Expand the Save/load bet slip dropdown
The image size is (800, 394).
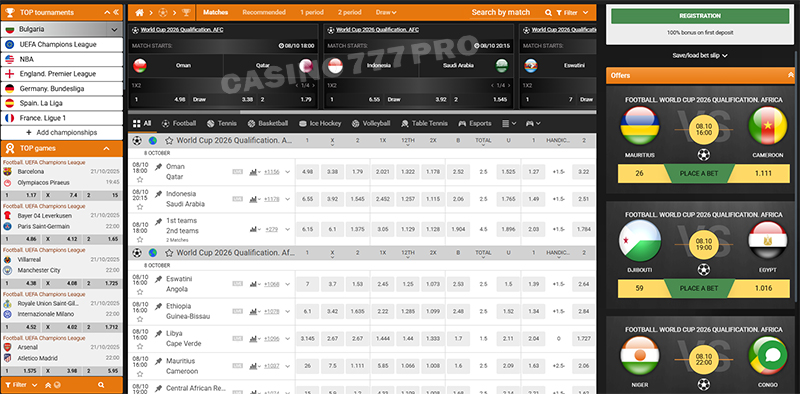click(700, 55)
